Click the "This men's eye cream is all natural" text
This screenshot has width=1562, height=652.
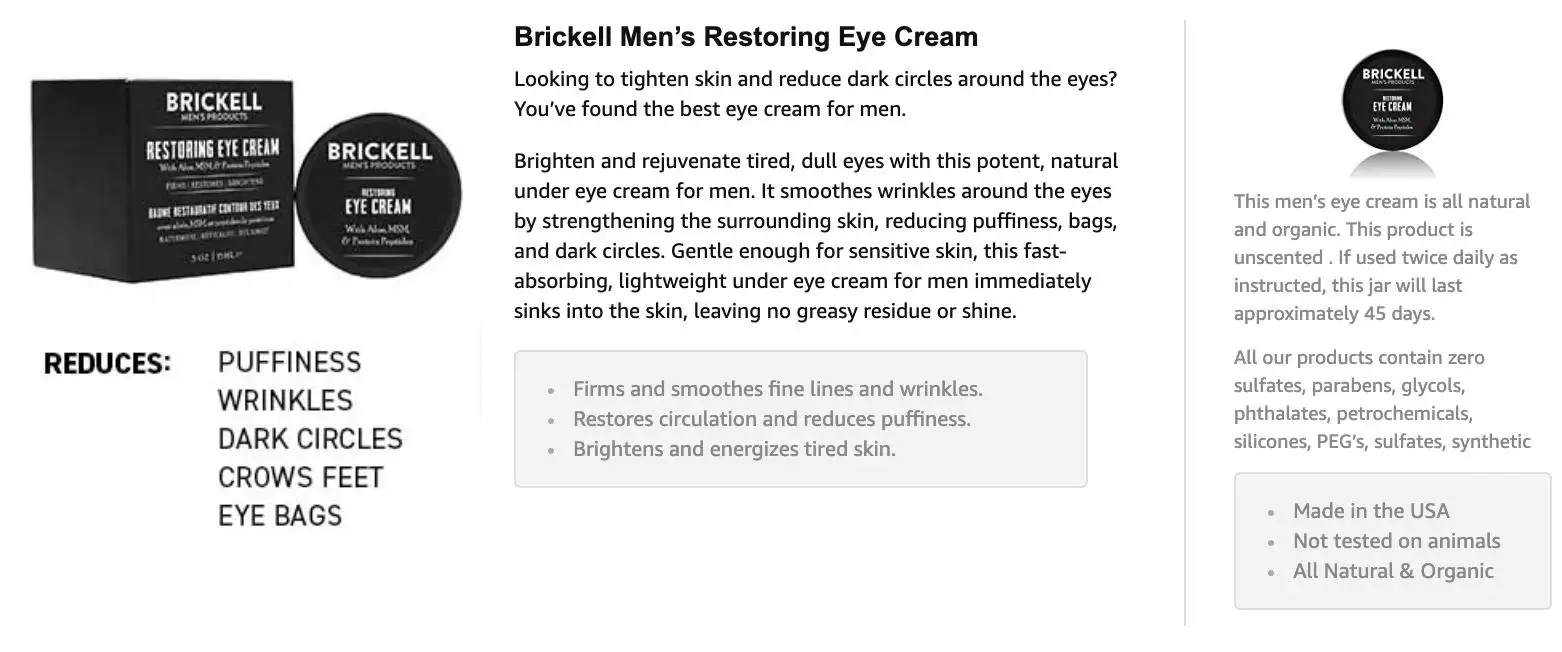click(1381, 257)
